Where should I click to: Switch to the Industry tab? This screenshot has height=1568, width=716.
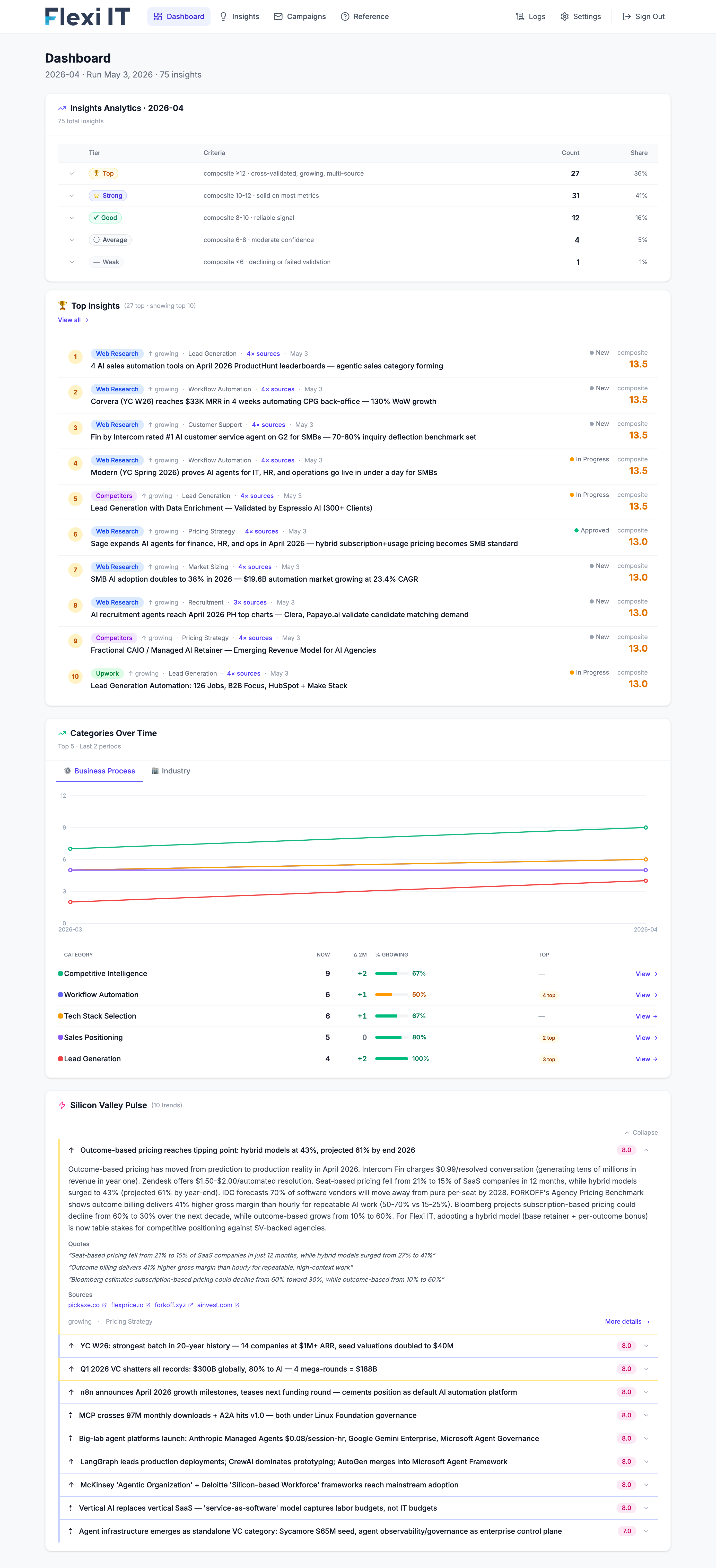[x=171, y=771]
